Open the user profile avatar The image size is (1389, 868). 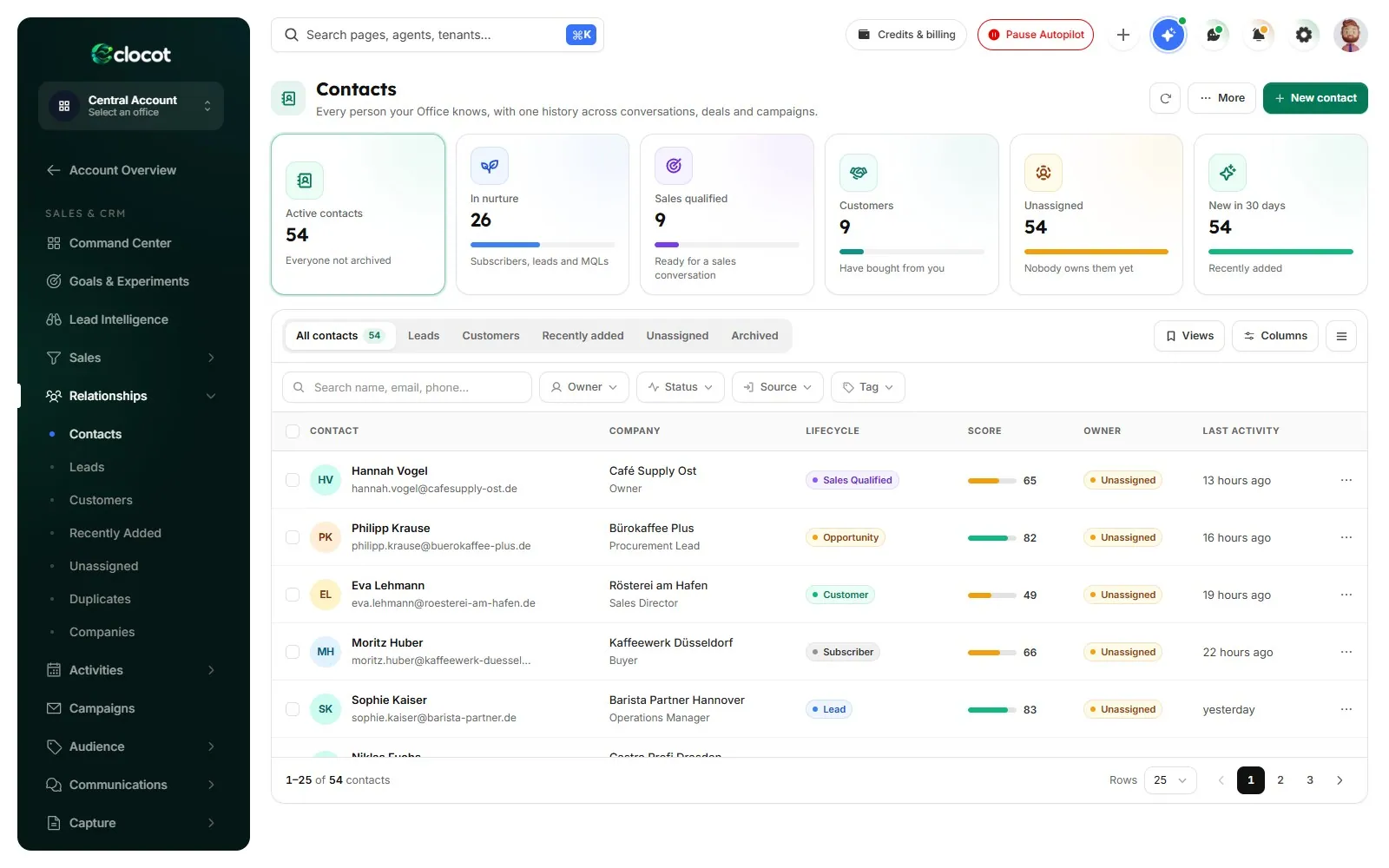tap(1350, 35)
